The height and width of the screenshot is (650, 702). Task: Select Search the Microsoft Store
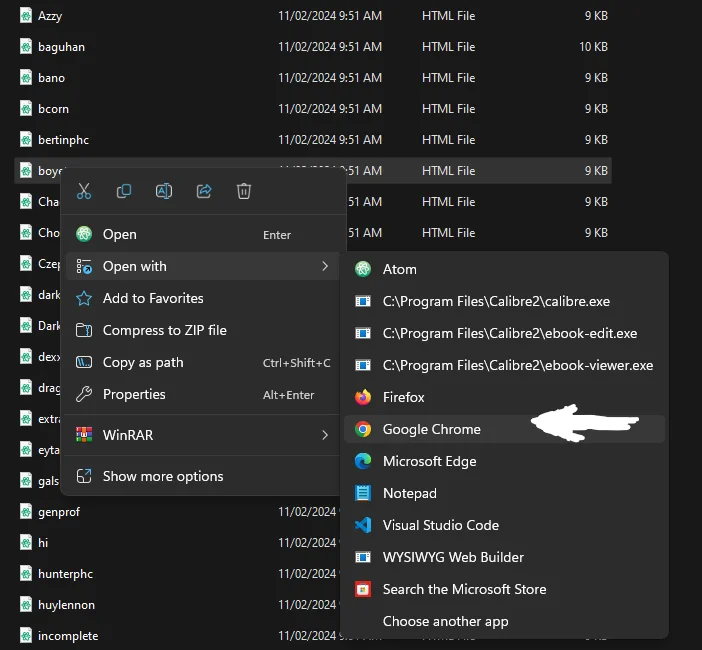pos(505,589)
